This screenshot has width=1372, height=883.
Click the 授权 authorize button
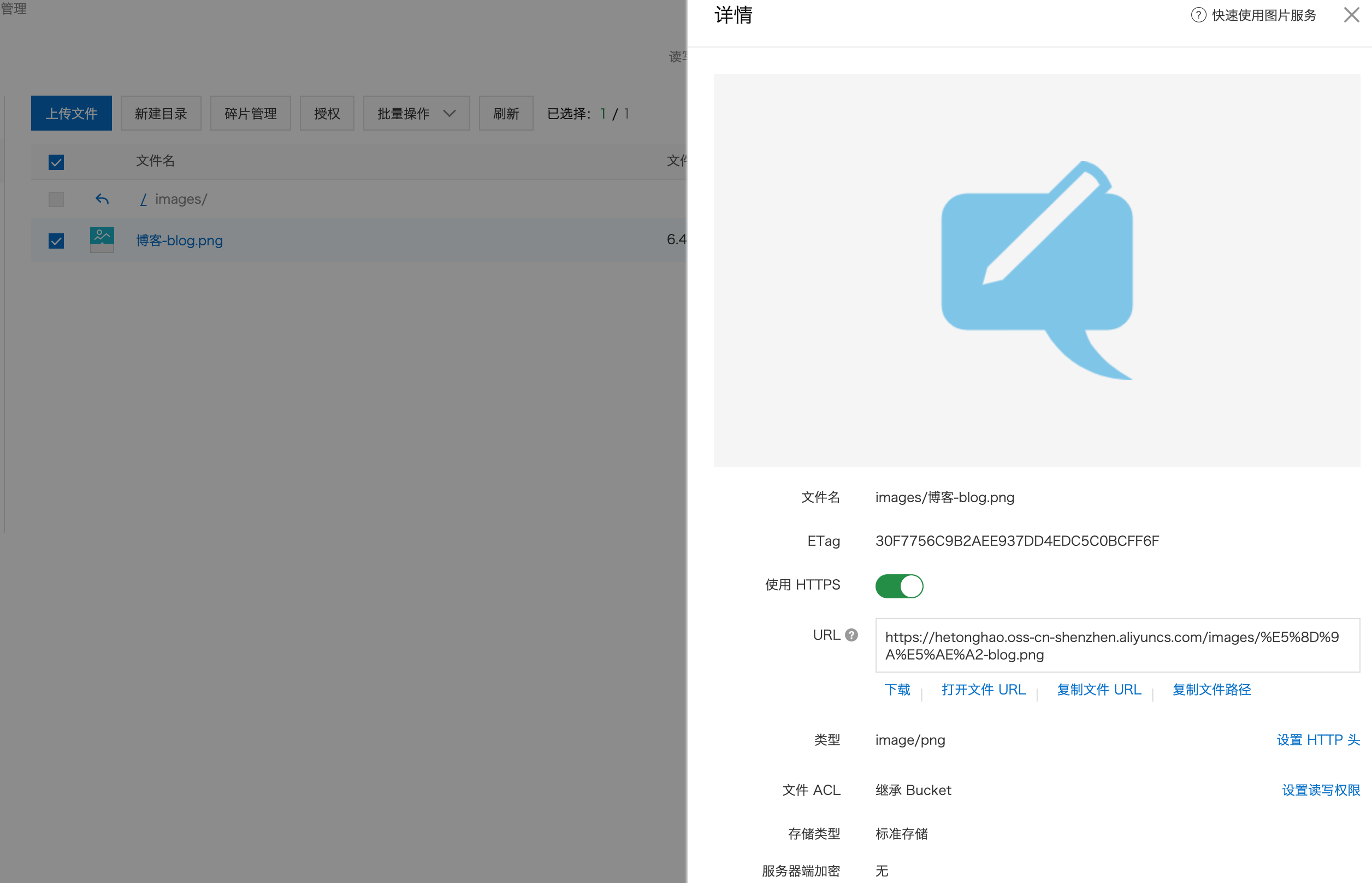(327, 113)
